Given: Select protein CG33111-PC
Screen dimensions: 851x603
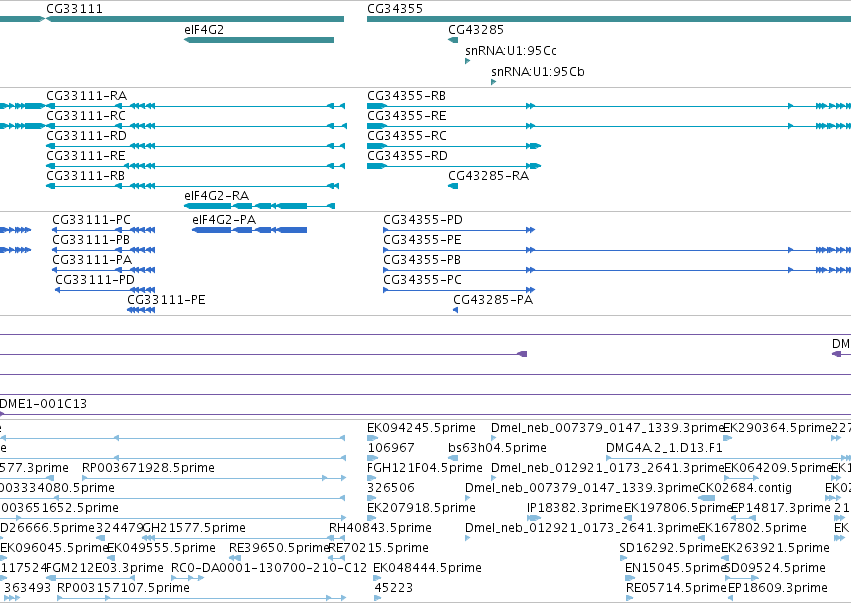Looking at the screenshot, I should pos(104,230).
